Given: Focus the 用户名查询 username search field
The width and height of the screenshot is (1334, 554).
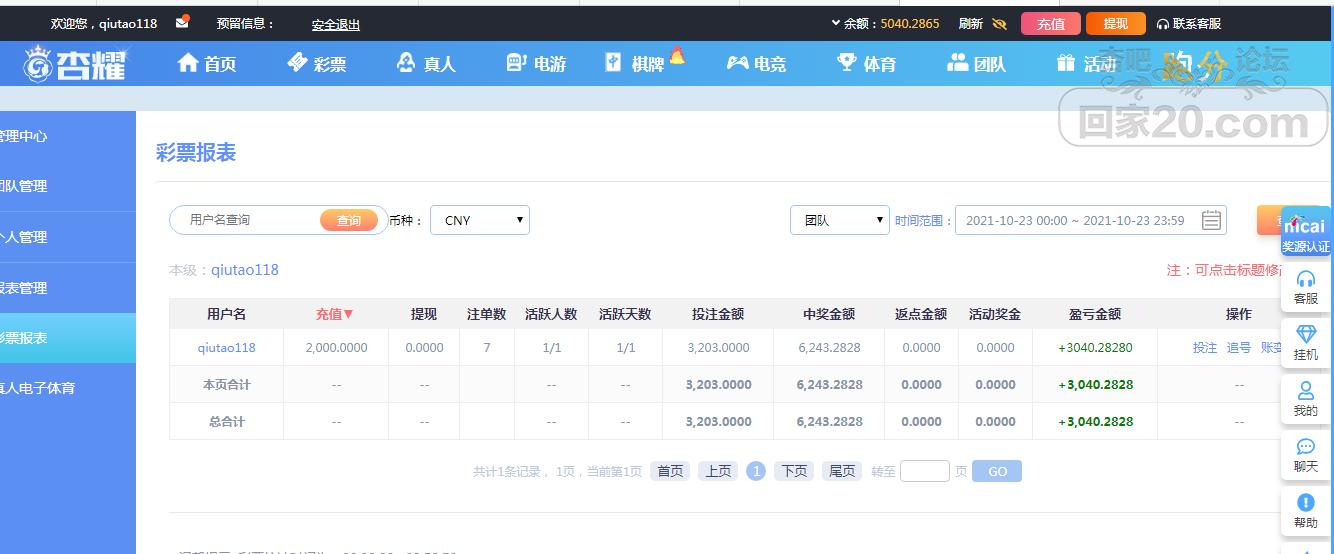Looking at the screenshot, I should pyautogui.click(x=245, y=220).
